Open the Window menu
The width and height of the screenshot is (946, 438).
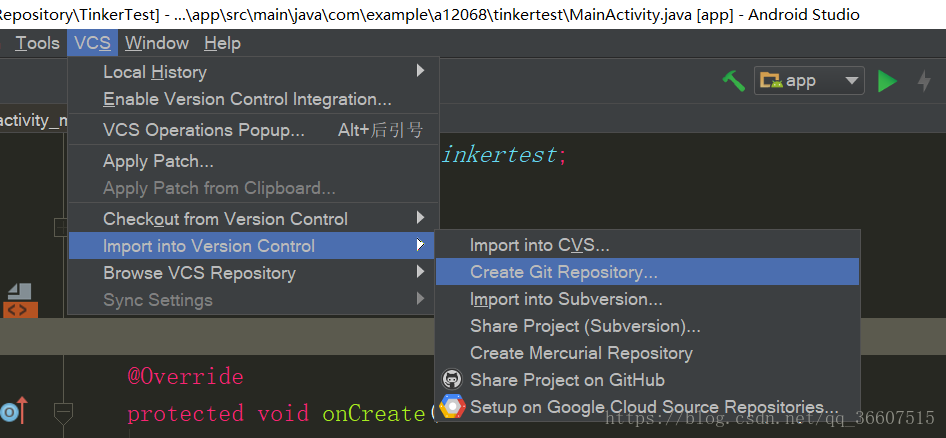point(157,43)
